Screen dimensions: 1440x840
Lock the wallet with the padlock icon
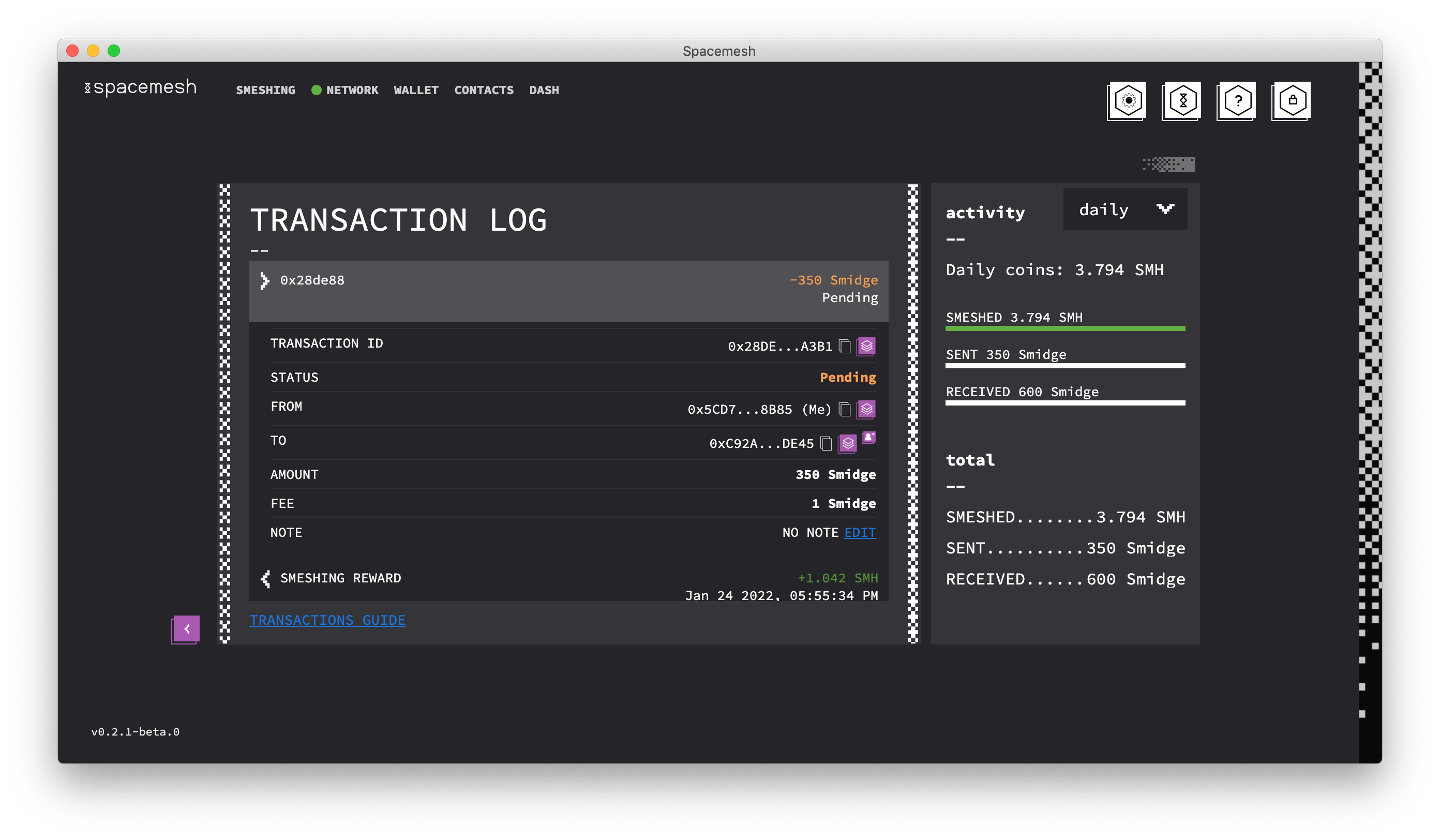click(x=1292, y=100)
